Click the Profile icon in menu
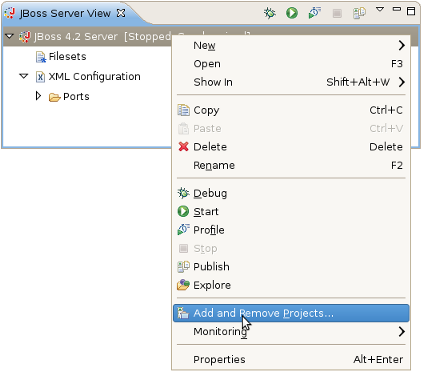423x371 pixels. (x=183, y=230)
